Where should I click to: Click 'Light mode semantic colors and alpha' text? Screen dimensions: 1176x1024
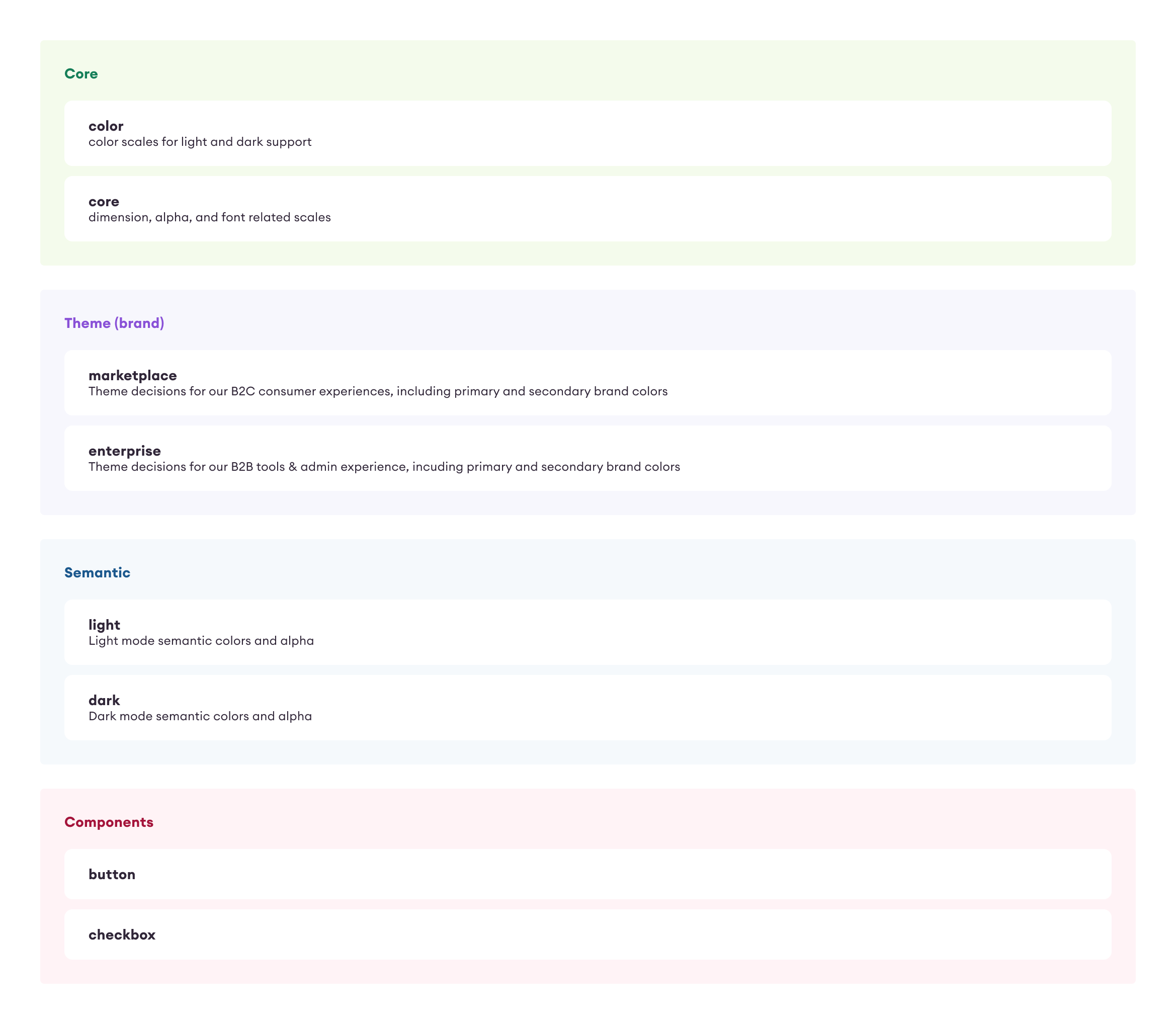[201, 641]
